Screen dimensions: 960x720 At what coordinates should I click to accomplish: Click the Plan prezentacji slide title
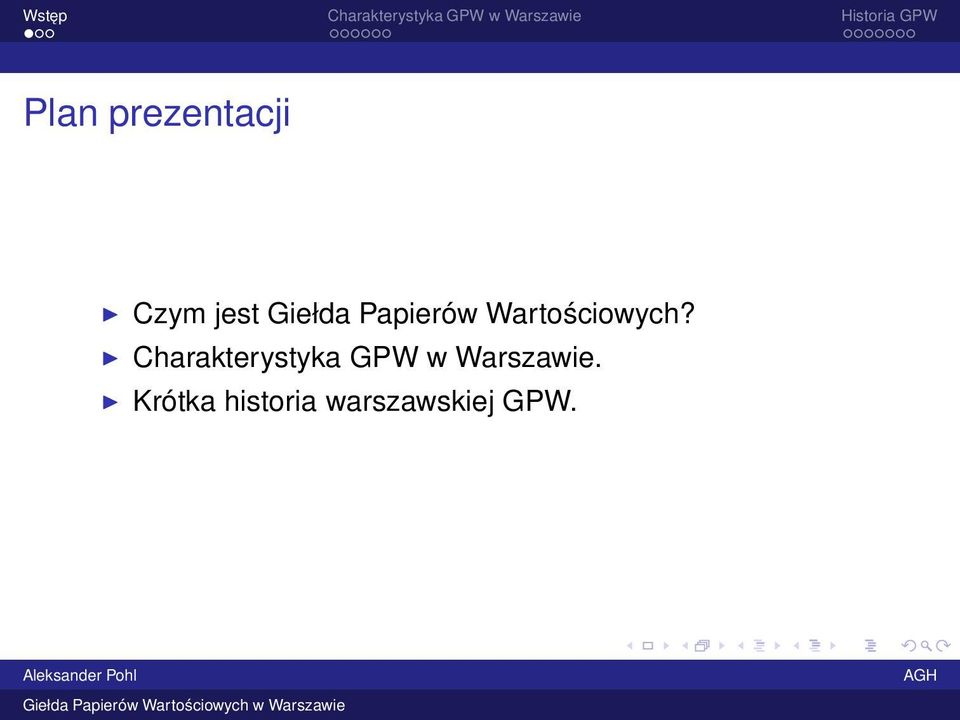[157, 113]
